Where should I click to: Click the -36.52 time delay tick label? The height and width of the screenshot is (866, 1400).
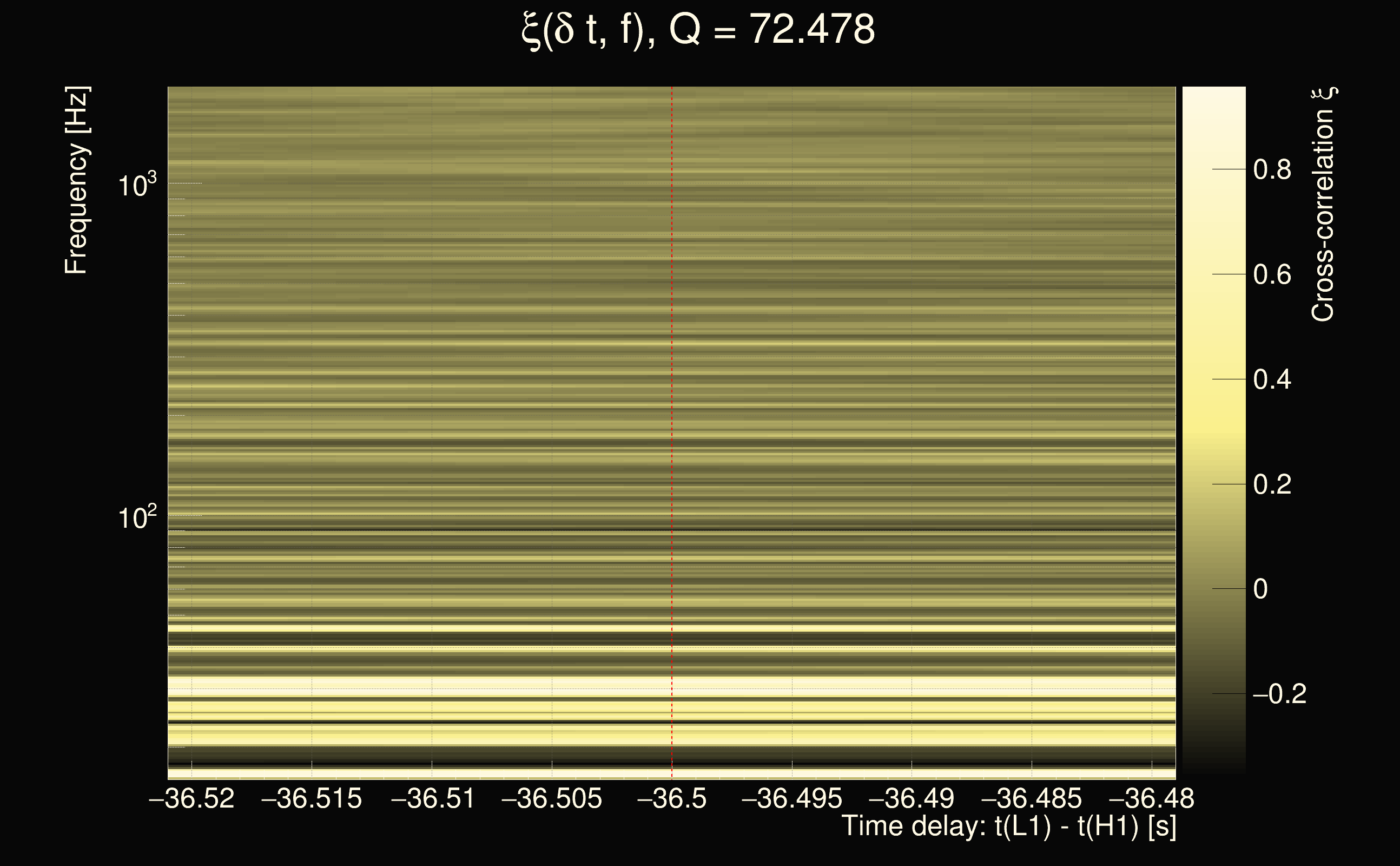191,798
